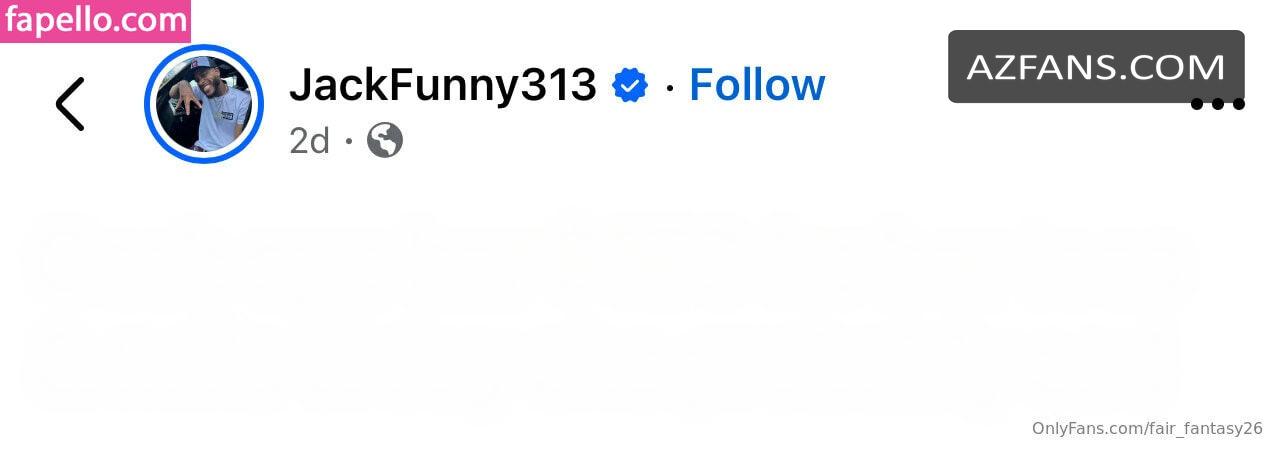The width and height of the screenshot is (1276, 451).
Task: Follow JackFunny313
Action: point(757,85)
